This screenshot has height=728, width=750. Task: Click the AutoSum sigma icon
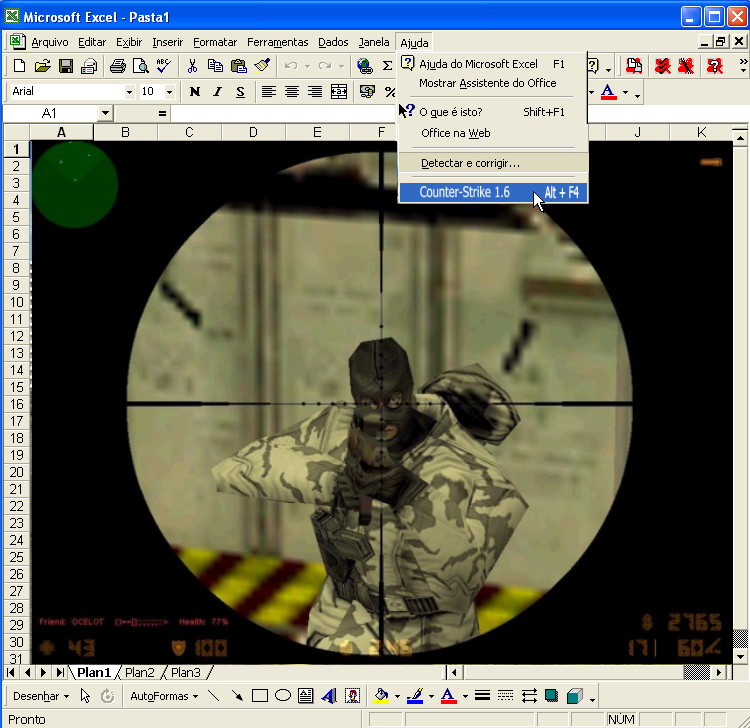[387, 66]
